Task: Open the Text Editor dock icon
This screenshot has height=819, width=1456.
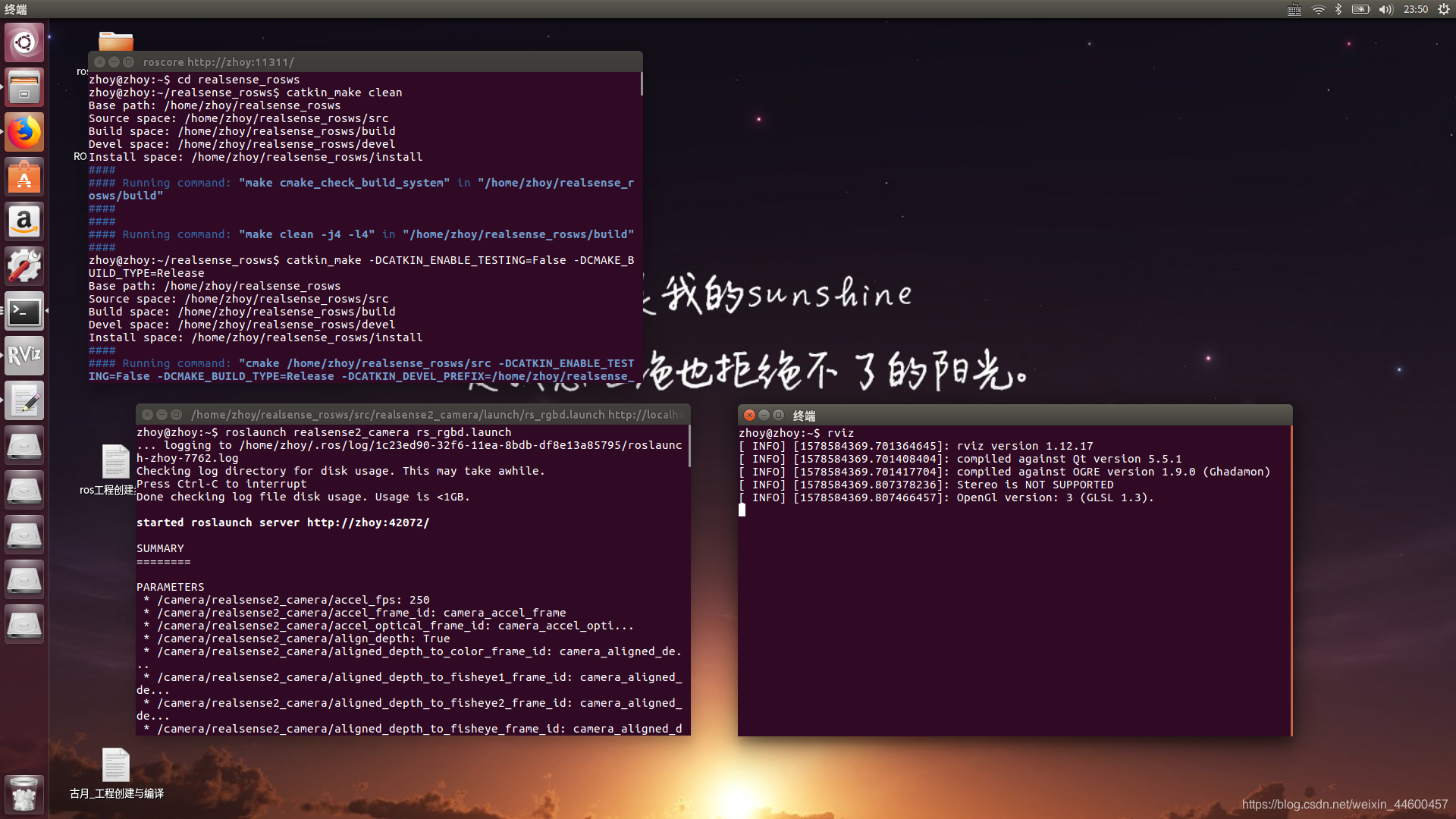Action: point(24,401)
